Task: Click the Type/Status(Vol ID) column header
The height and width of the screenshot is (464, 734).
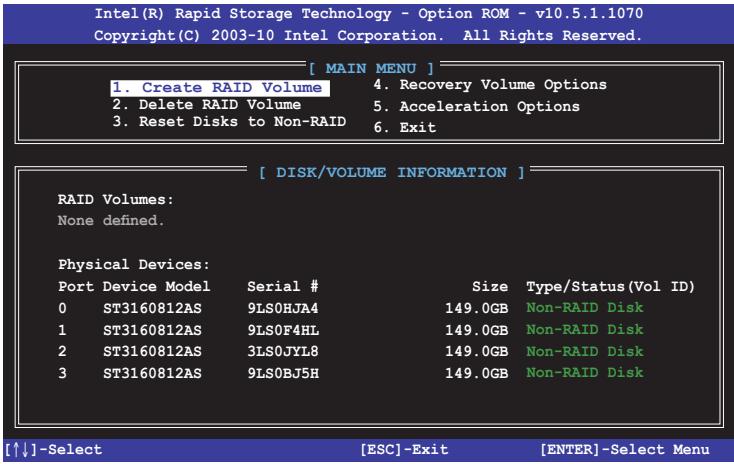Action: click(x=610, y=287)
